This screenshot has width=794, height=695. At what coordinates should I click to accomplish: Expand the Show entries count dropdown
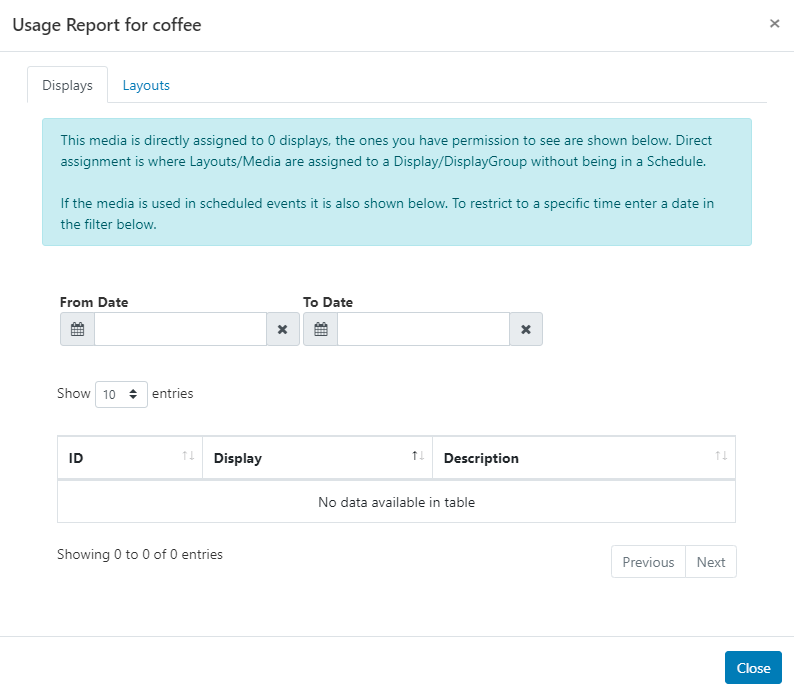tap(121, 394)
